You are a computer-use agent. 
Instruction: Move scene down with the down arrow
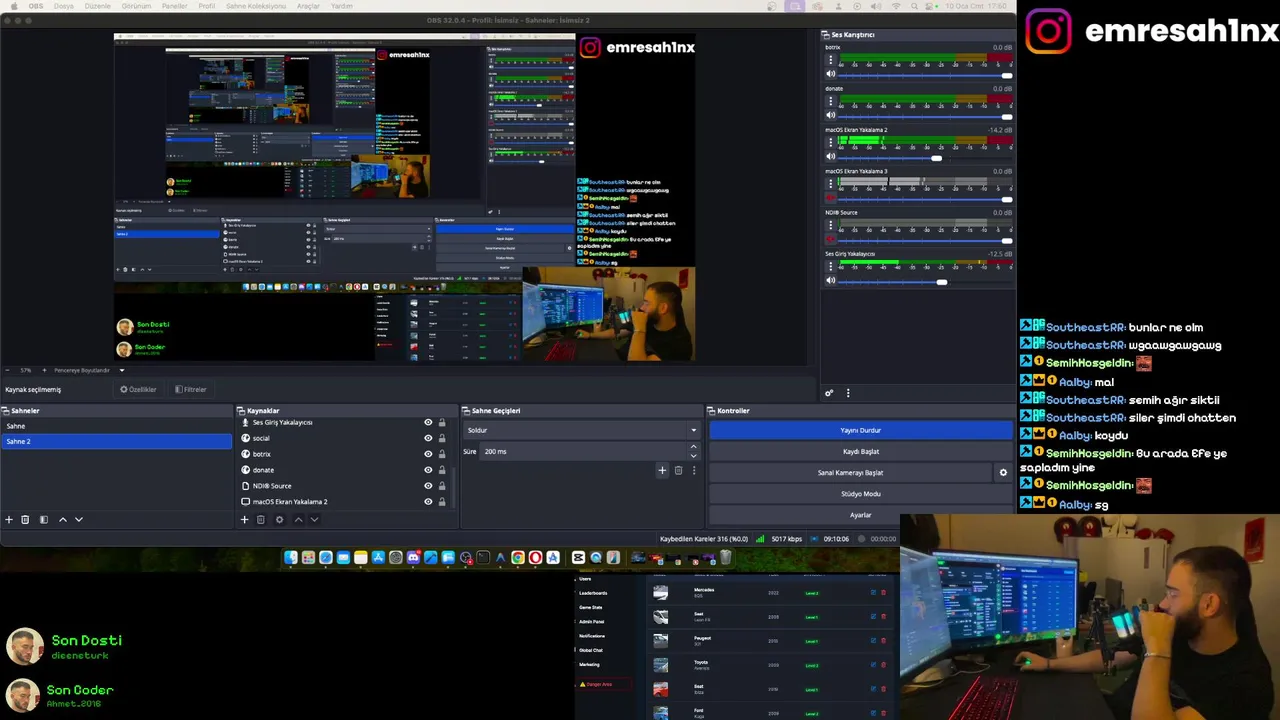(79, 520)
